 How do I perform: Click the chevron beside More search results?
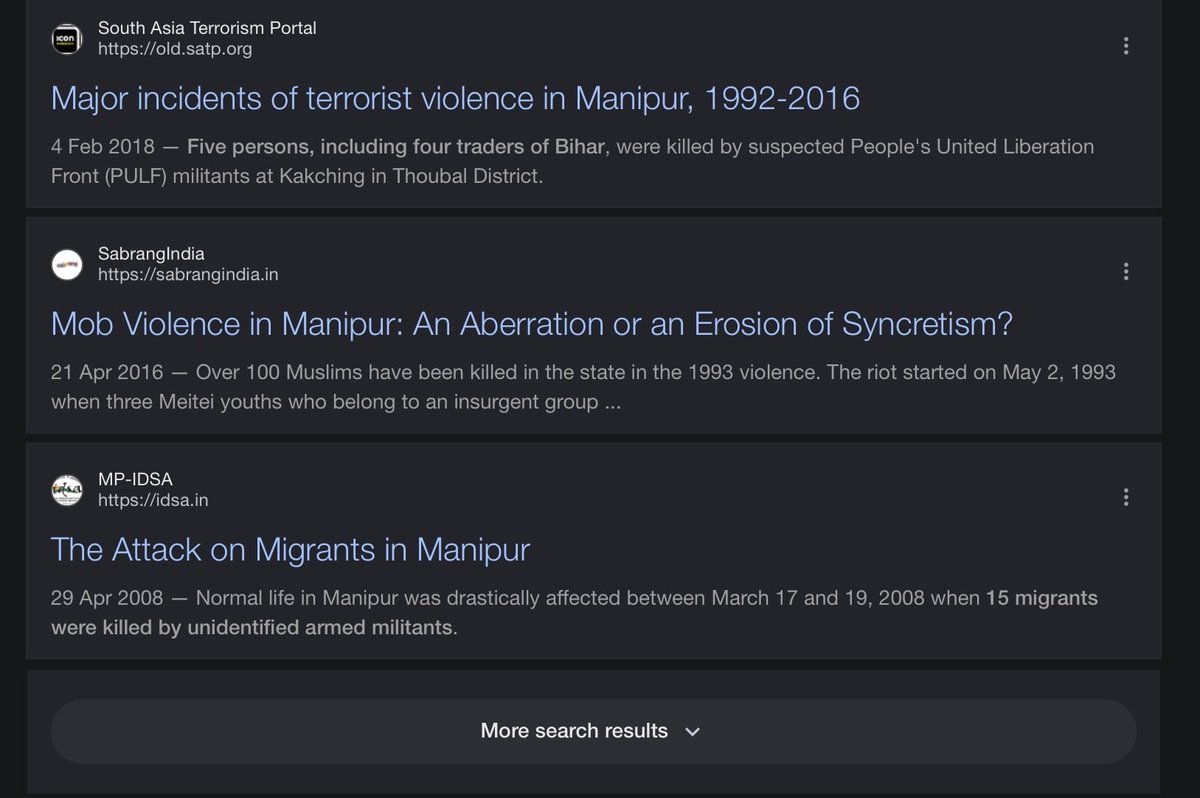point(693,732)
